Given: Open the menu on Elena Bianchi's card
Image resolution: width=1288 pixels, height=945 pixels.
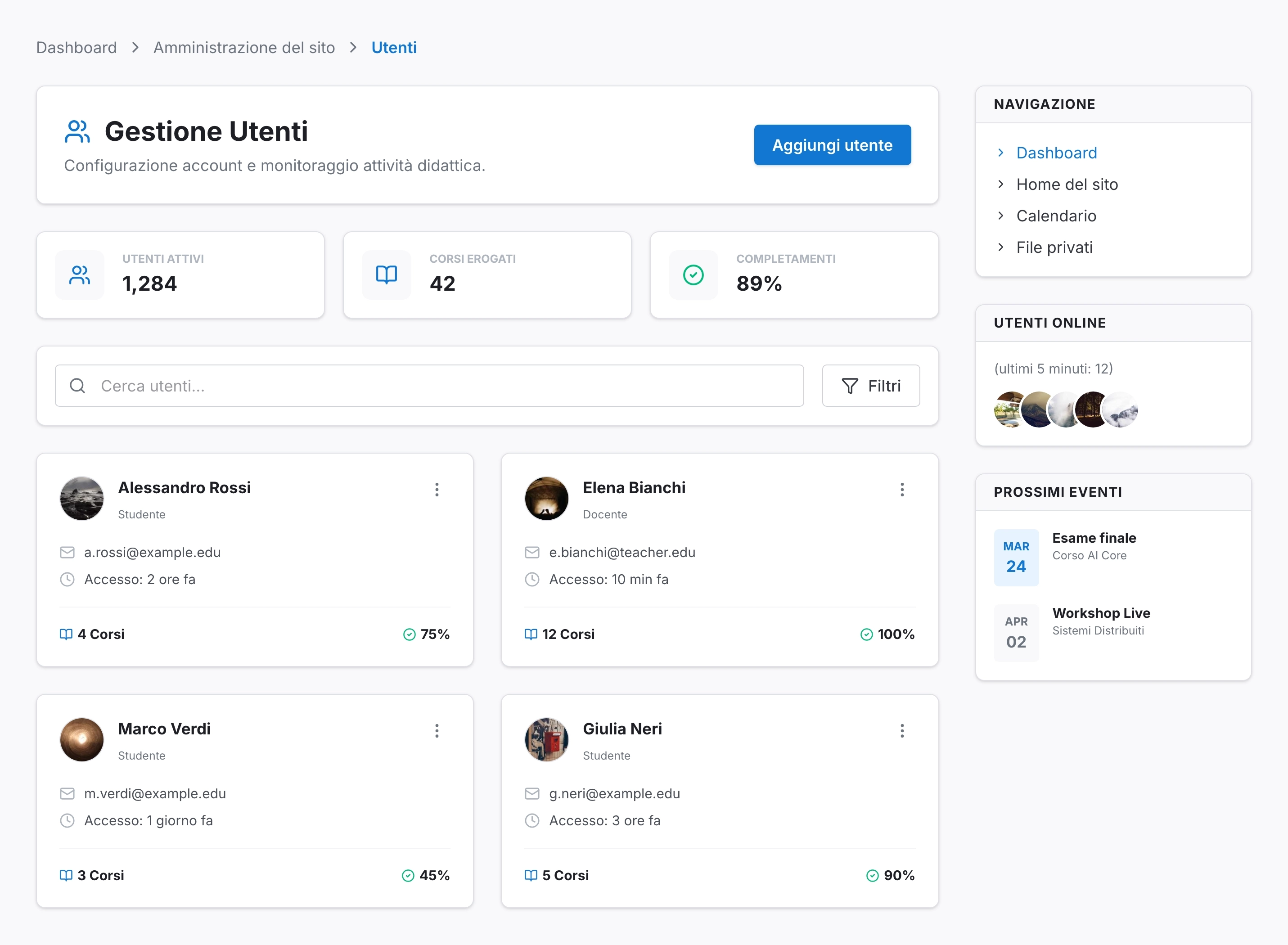Looking at the screenshot, I should (902, 490).
